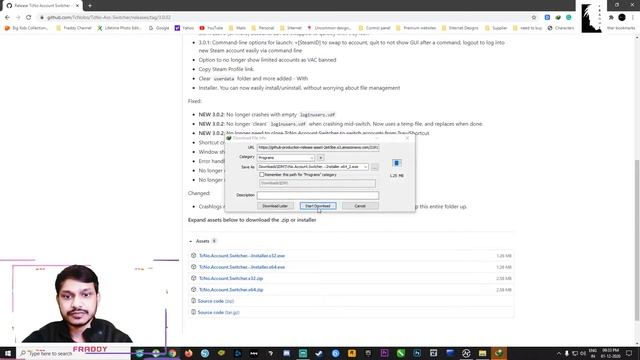The image size is (640, 360).
Task: Click Source code (zip) link
Action: (216, 301)
